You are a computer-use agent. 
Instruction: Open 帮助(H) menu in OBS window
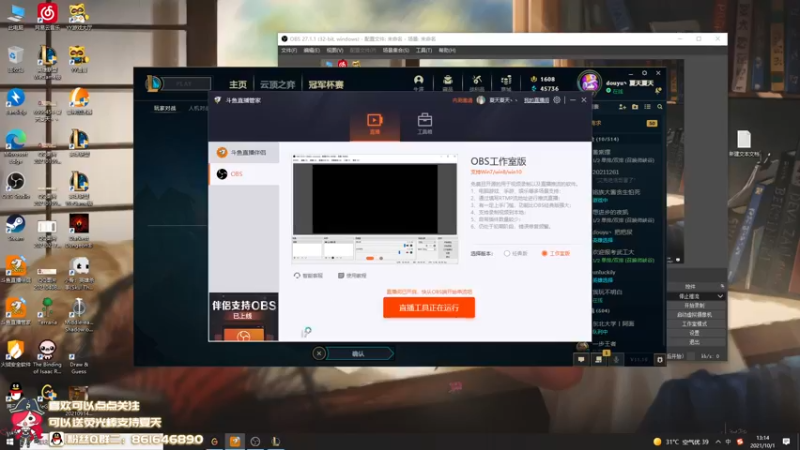(x=447, y=51)
